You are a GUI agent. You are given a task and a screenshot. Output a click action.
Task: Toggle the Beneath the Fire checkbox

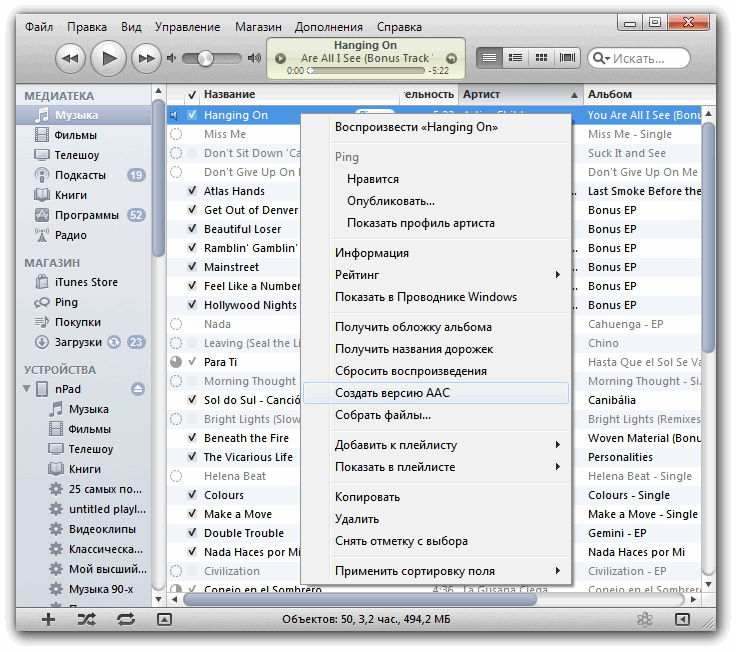[x=192, y=438]
